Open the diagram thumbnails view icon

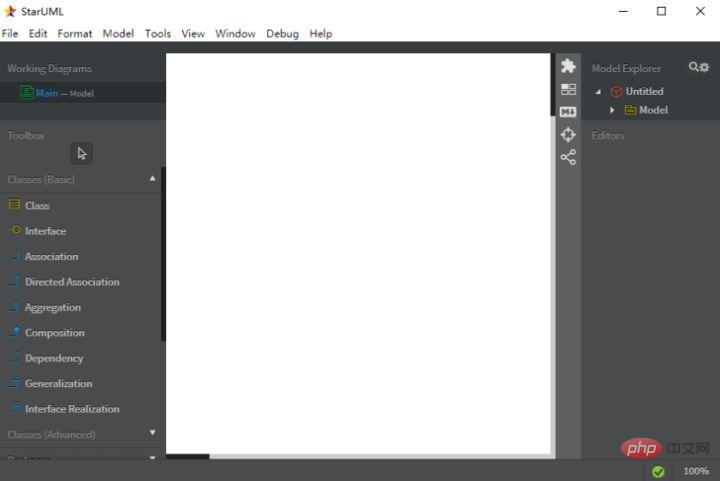(x=568, y=89)
